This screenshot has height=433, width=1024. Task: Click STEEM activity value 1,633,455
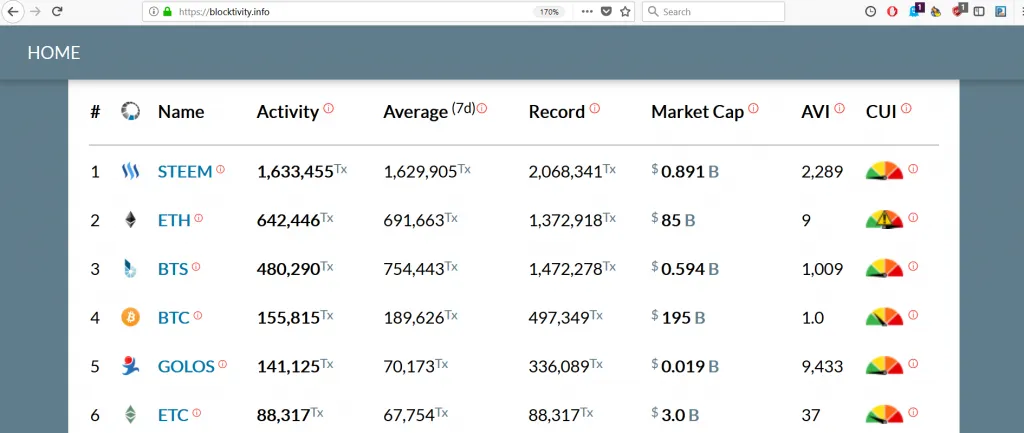295,172
